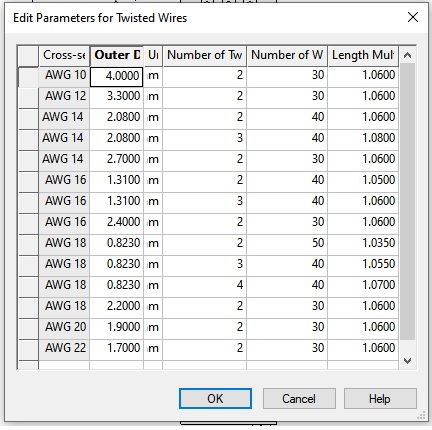Open Help for twisted wires parameters
Image resolution: width=432 pixels, height=430 pixels.
click(380, 398)
